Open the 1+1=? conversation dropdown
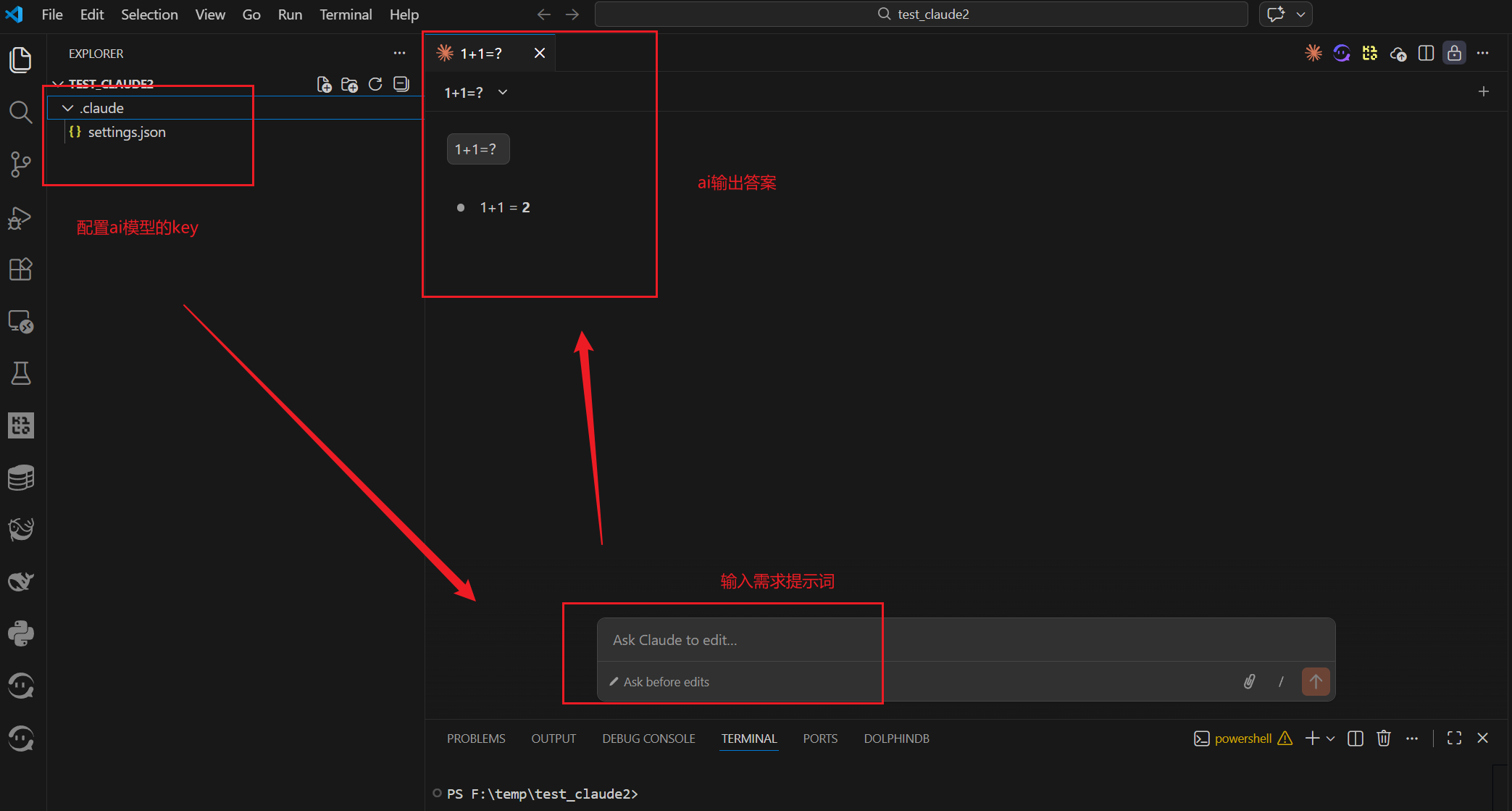Image resolution: width=1512 pixels, height=811 pixels. pyautogui.click(x=502, y=92)
